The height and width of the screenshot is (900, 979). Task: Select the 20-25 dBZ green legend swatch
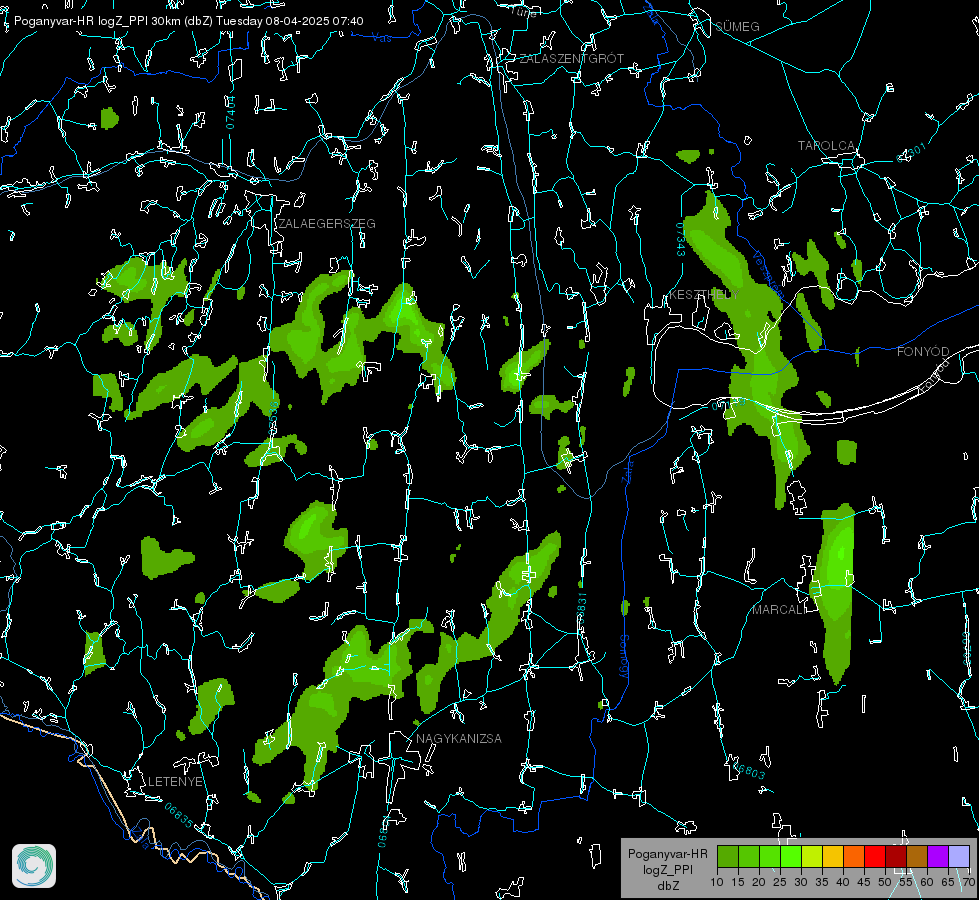click(x=770, y=856)
